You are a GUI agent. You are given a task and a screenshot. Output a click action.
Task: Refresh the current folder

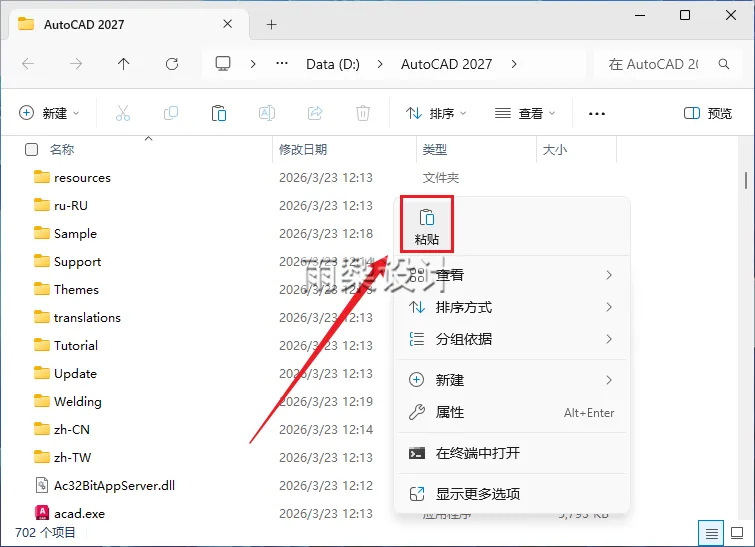[x=172, y=64]
